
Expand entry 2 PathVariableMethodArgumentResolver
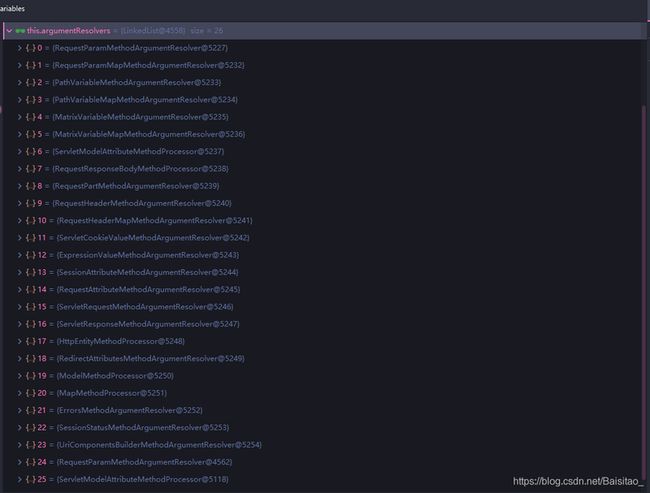19,83
